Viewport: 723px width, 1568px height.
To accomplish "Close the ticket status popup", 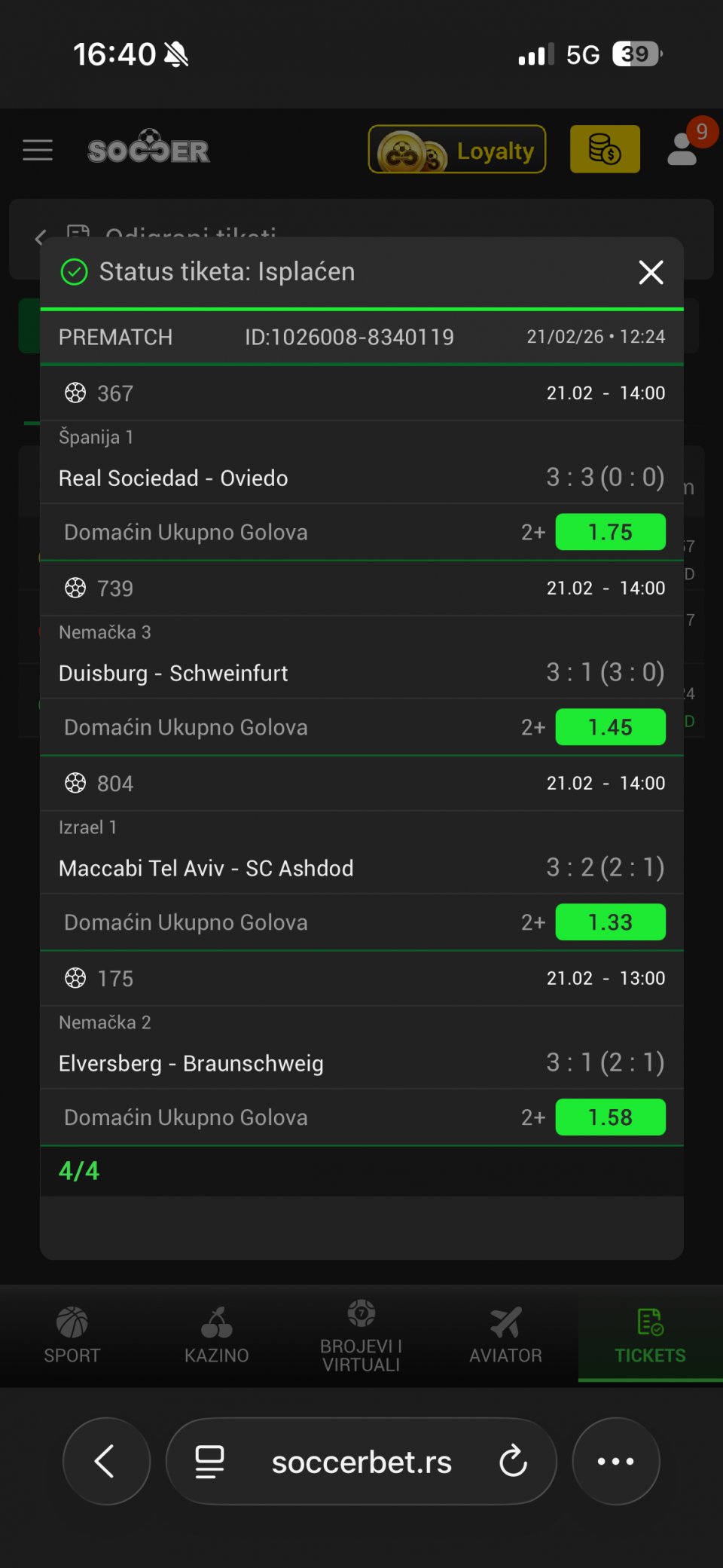I will [x=651, y=272].
